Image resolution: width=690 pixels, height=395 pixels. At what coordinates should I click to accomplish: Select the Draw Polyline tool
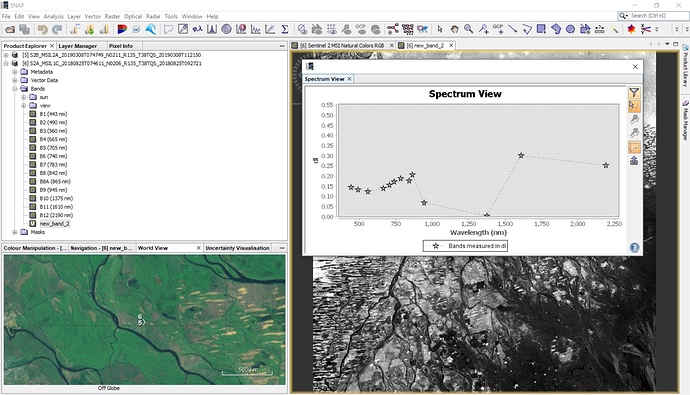(527, 29)
